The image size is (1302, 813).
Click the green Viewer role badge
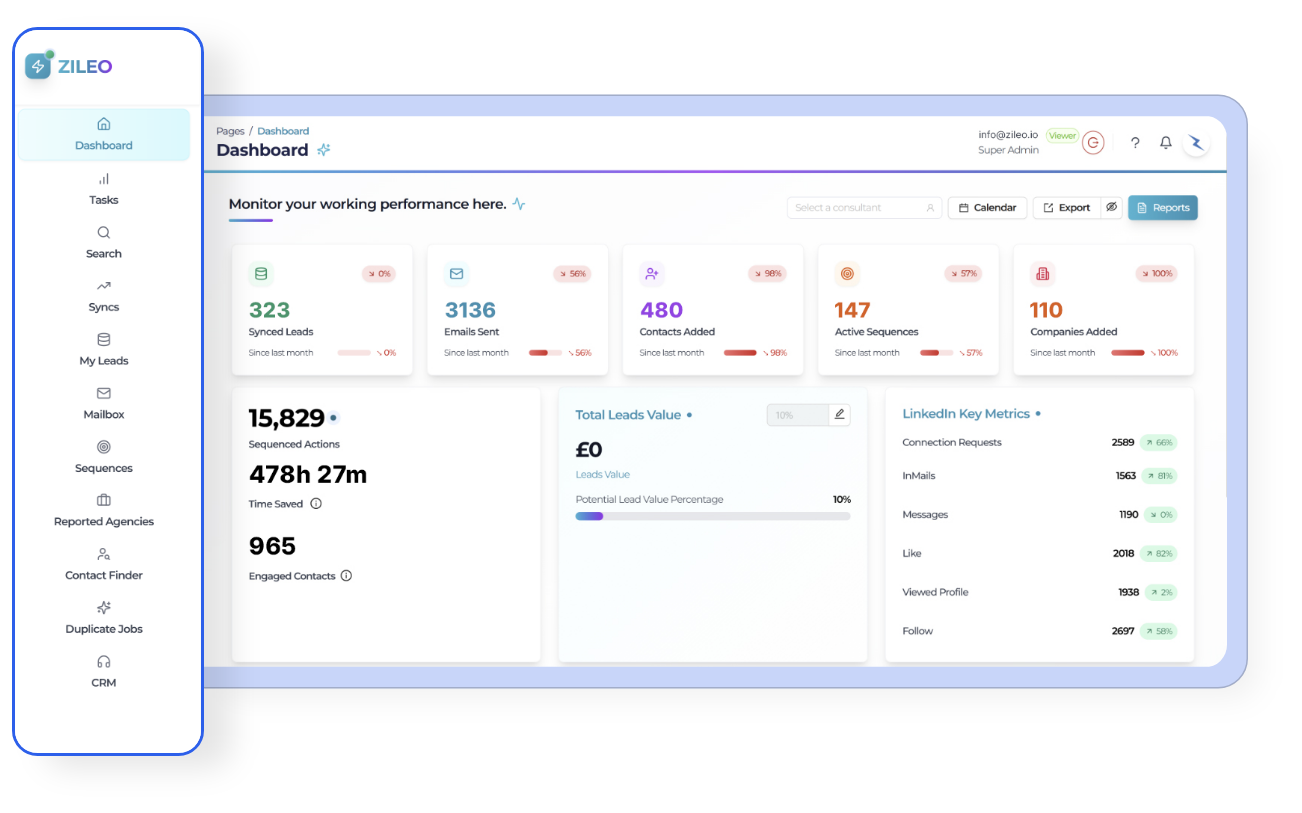click(1062, 135)
